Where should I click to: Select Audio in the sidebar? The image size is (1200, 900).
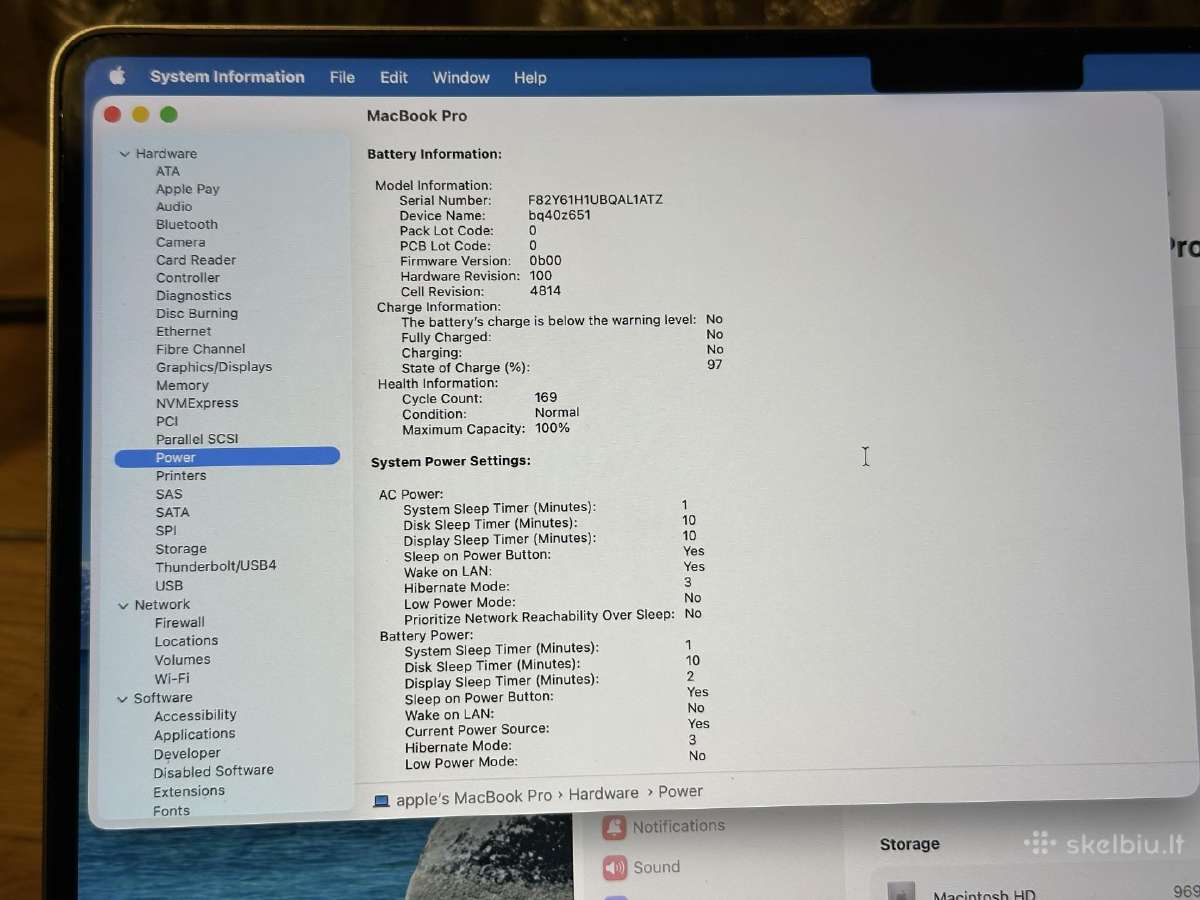(174, 206)
